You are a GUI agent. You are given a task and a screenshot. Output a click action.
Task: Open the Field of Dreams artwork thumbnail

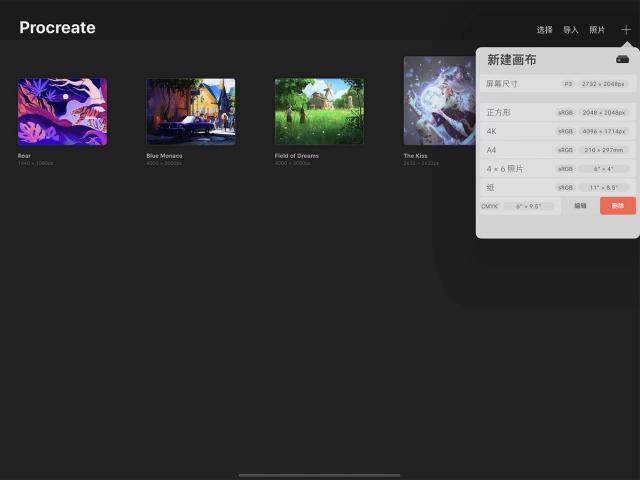coord(319,111)
